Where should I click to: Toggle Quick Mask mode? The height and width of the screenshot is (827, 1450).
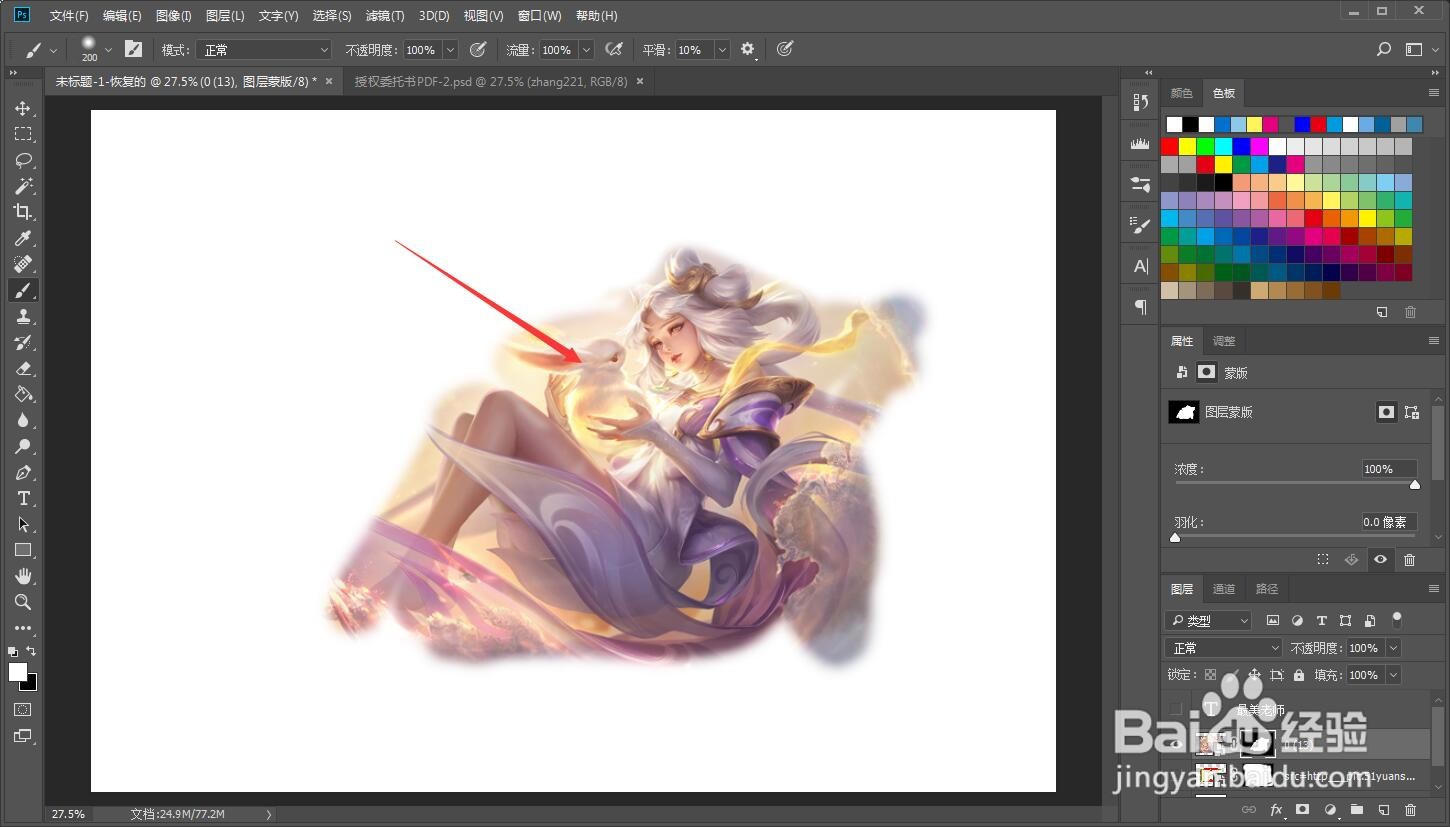pos(22,709)
